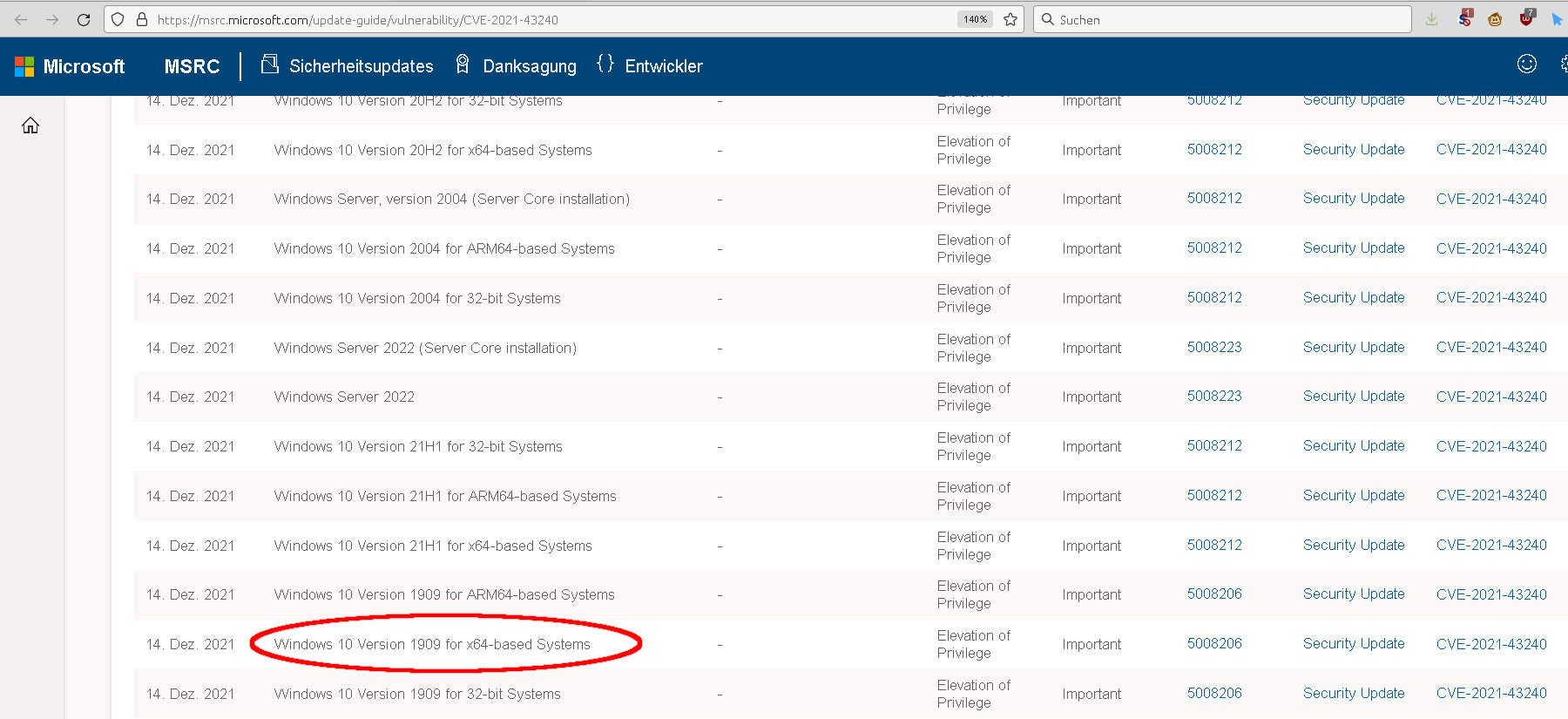Click the home icon in sidebar
The image size is (1568, 719).
30,125
